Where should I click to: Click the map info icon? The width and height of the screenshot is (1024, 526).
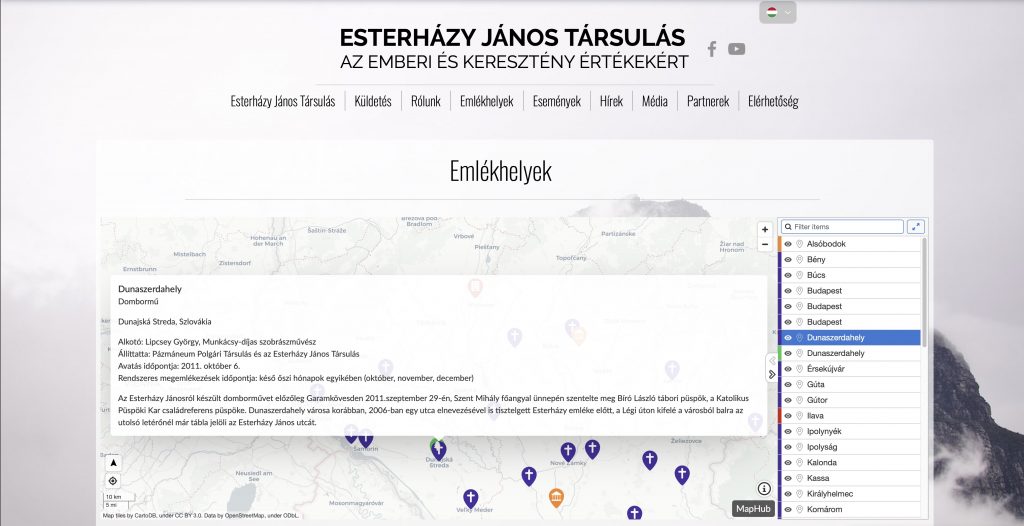point(764,489)
